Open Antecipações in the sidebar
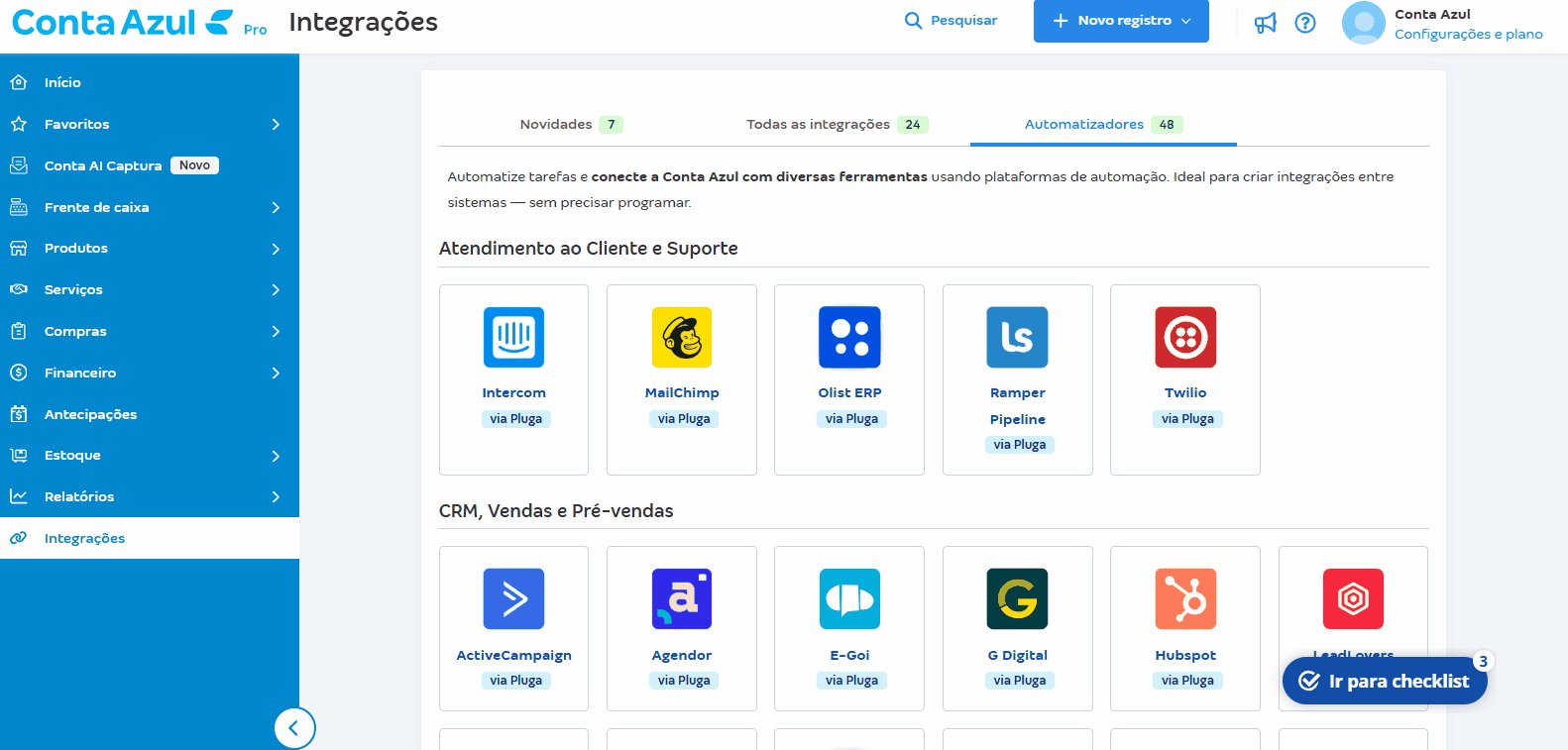Screen dimensions: 1568x750 [x=90, y=414]
